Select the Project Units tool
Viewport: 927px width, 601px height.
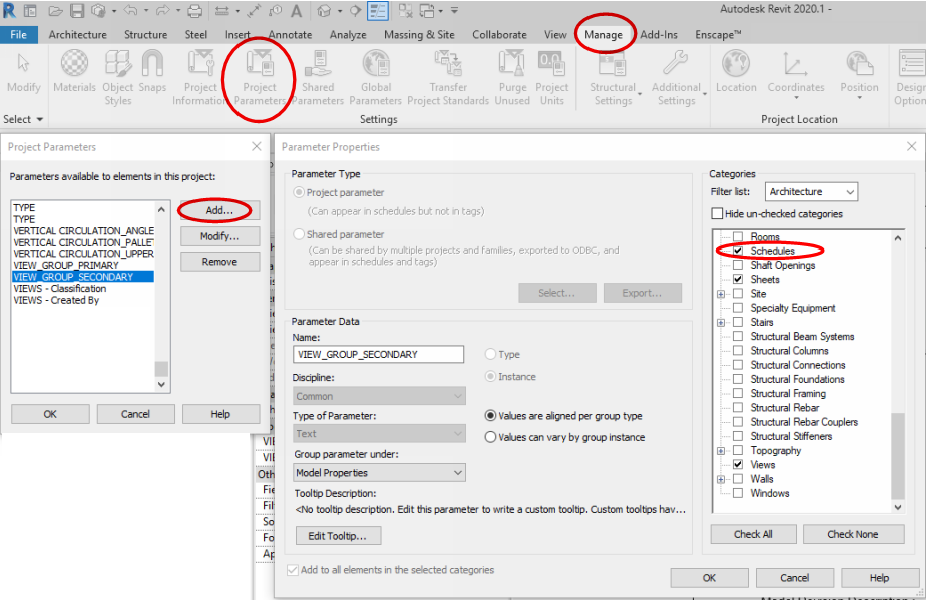click(x=552, y=80)
